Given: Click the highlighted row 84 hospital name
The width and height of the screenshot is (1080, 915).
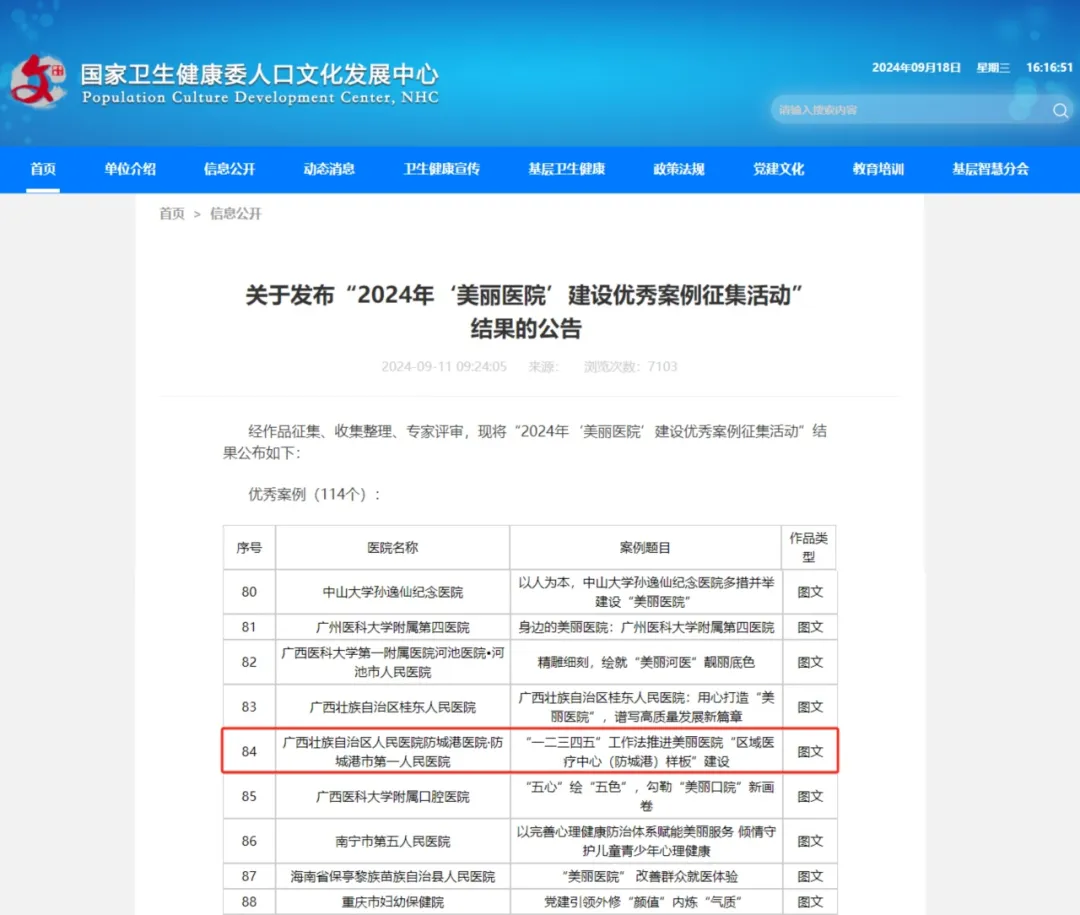Looking at the screenshot, I should click(393, 752).
